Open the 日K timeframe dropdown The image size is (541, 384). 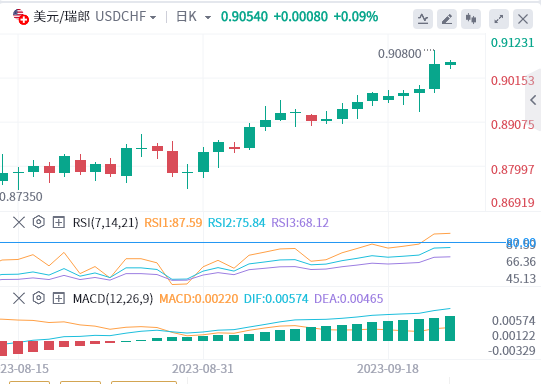pyautogui.click(x=194, y=17)
